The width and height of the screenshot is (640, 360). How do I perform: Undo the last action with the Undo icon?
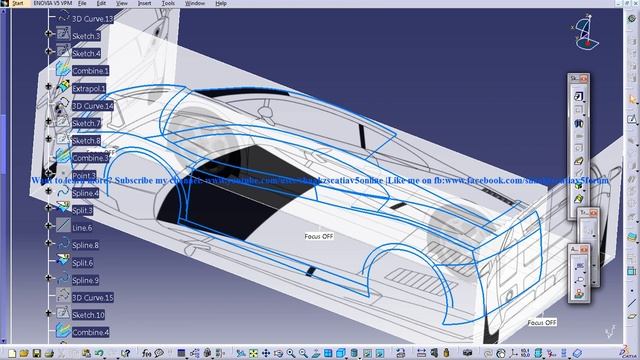click(x=99, y=353)
